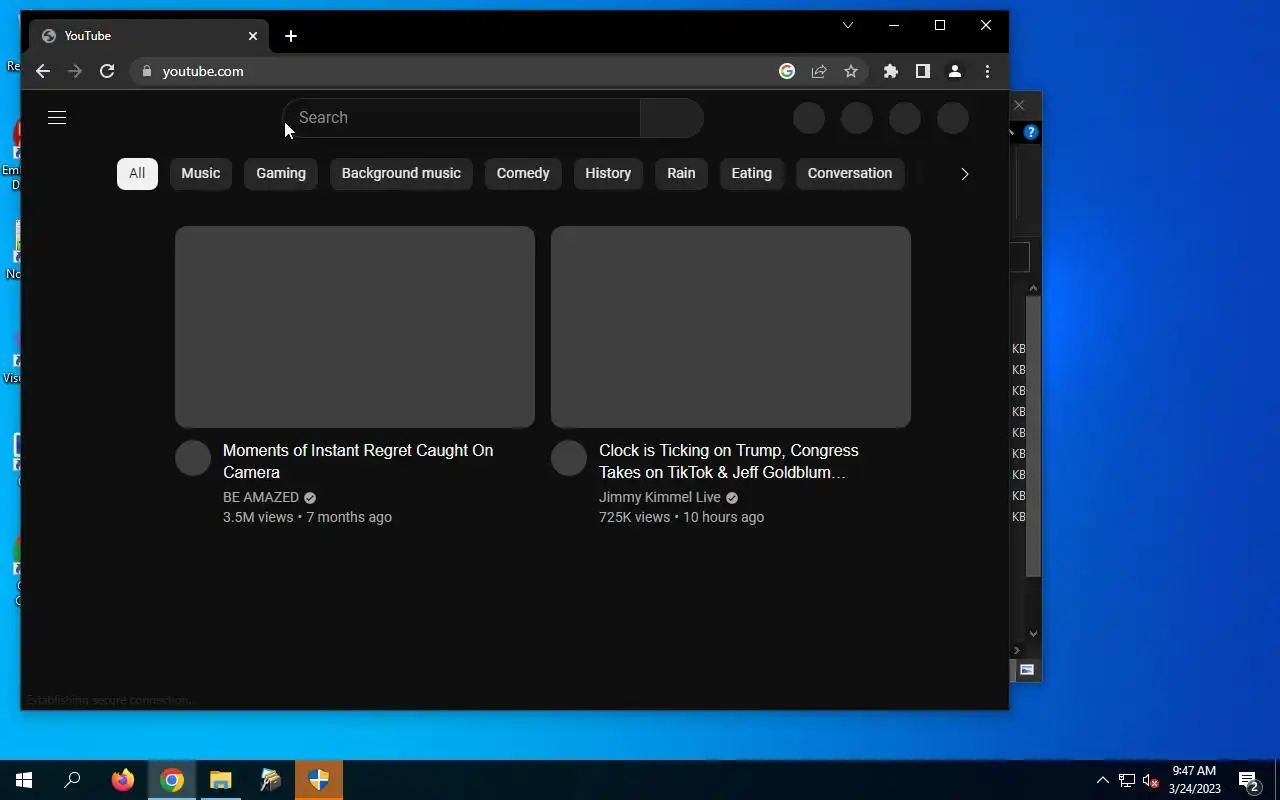Select the Rain filter chip
Image resolution: width=1280 pixels, height=800 pixels.
(681, 173)
